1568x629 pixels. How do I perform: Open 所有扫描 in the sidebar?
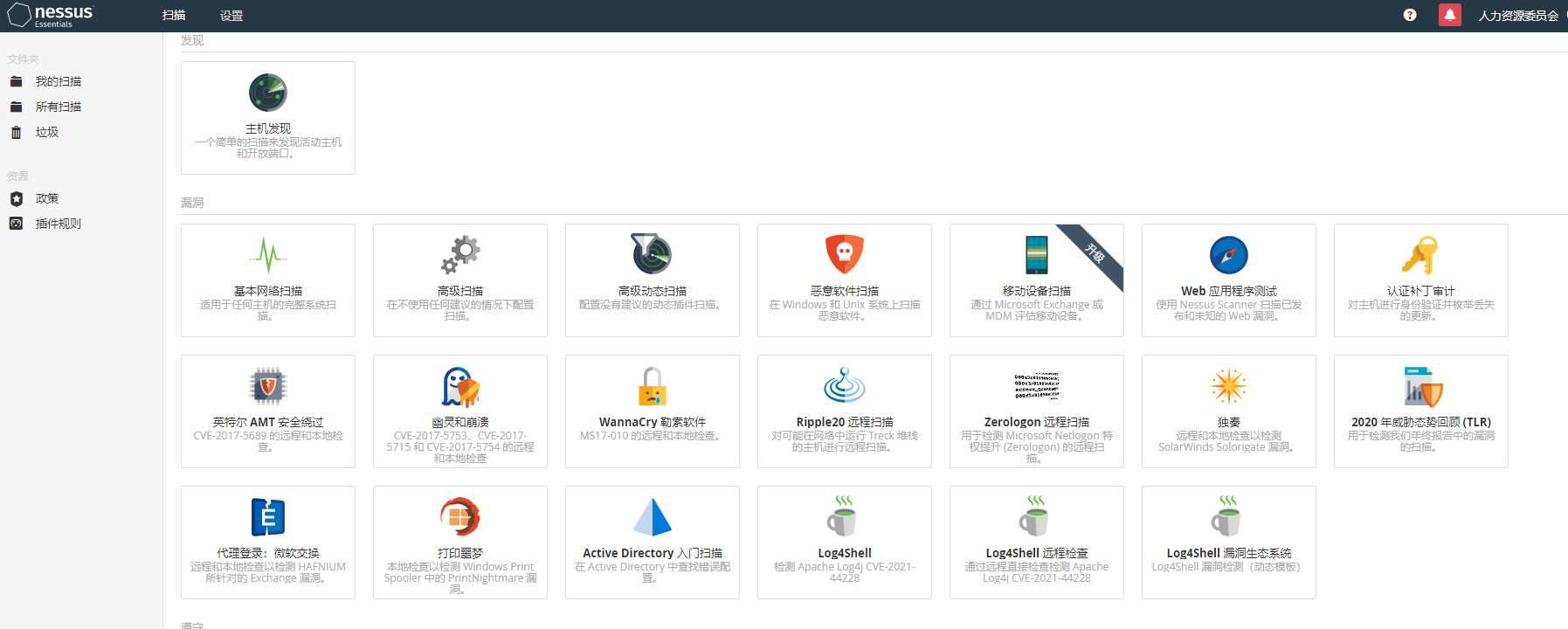59,107
